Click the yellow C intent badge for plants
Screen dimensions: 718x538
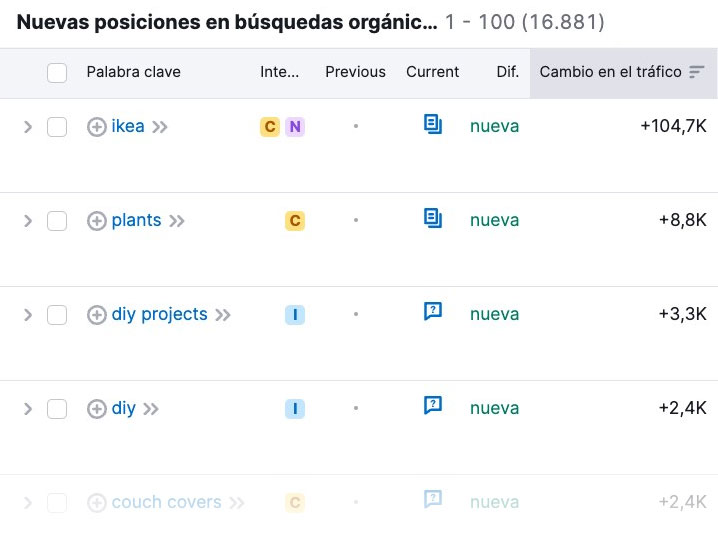click(294, 221)
